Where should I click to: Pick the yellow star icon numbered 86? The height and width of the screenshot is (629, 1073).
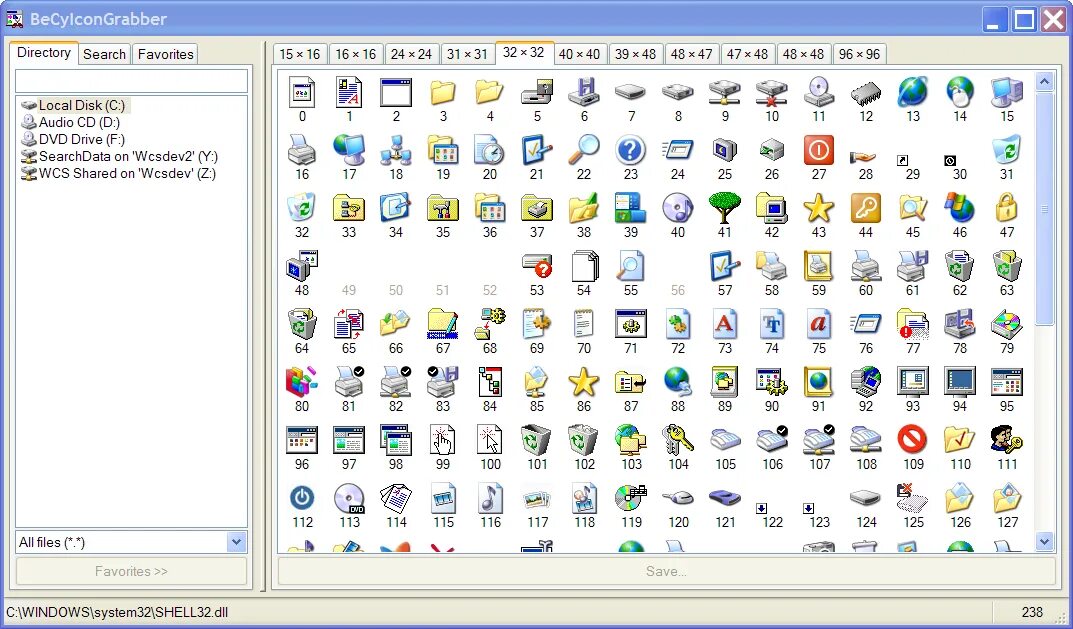click(x=584, y=382)
